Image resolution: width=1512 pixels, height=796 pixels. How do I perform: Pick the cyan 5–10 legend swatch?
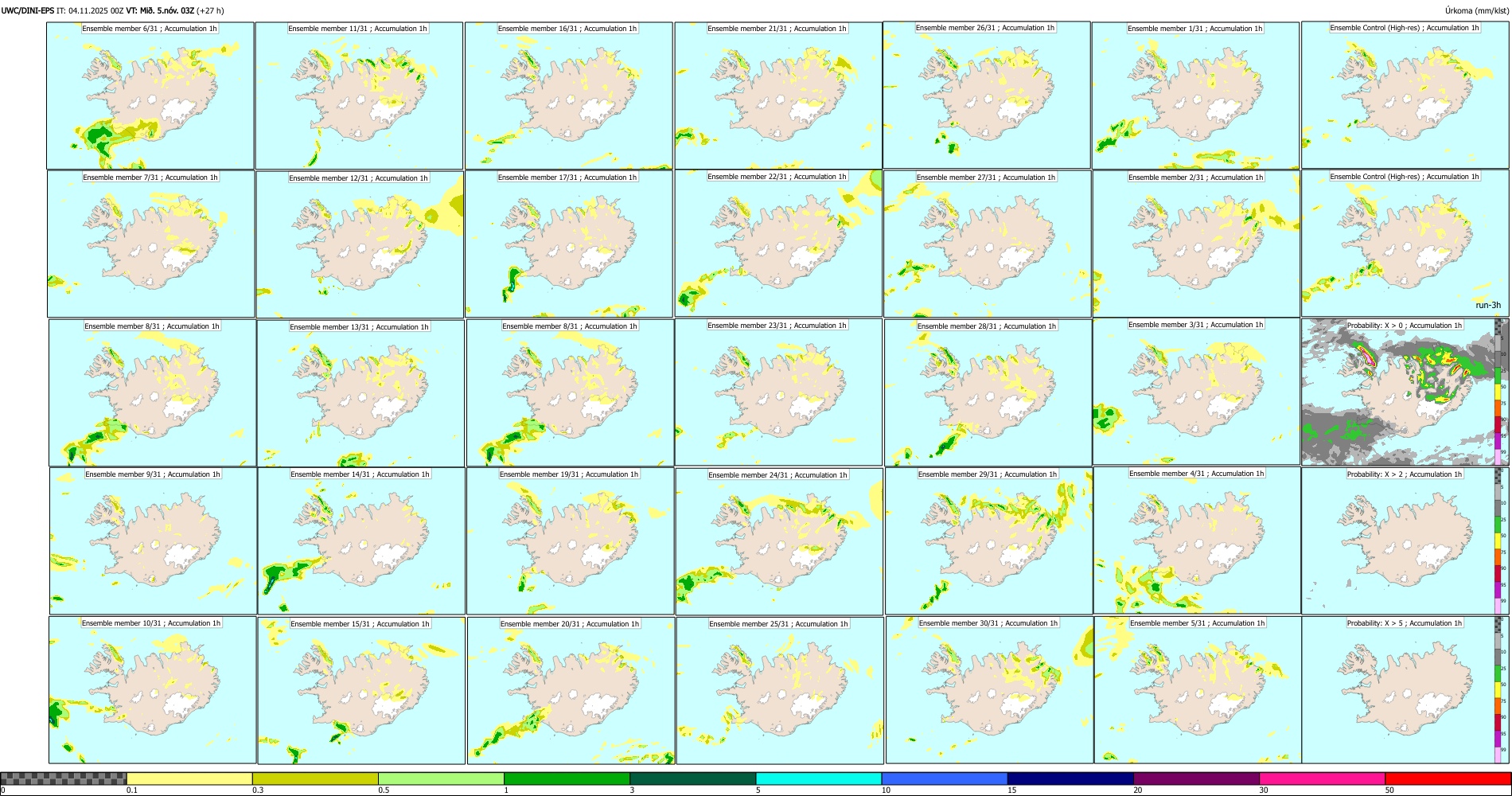click(x=819, y=778)
